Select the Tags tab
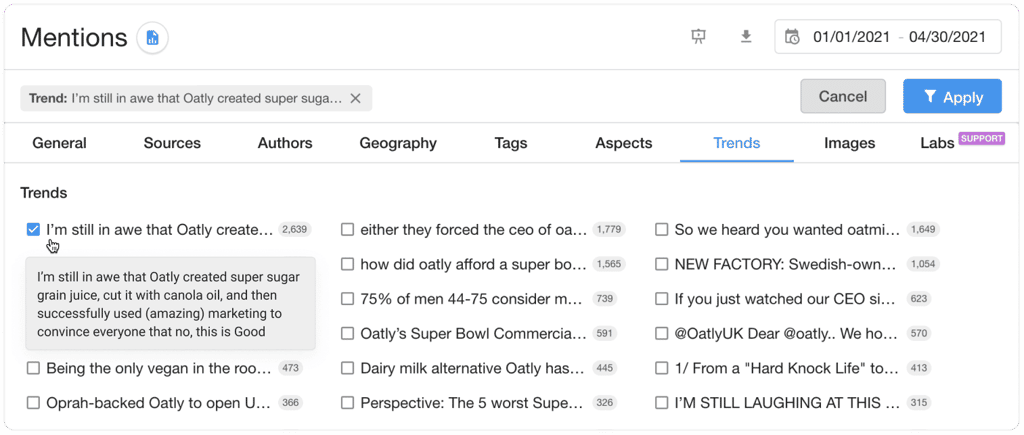Viewport: 1024px width, 435px height. click(511, 143)
